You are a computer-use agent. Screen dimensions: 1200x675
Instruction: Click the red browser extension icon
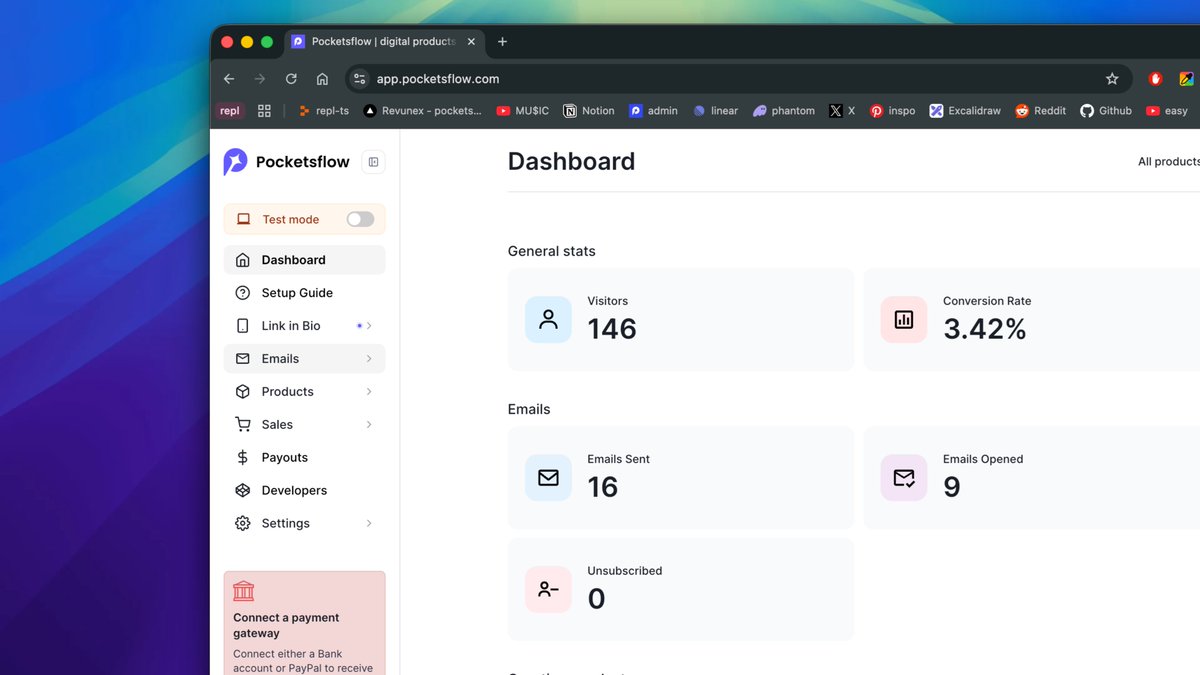1155,79
